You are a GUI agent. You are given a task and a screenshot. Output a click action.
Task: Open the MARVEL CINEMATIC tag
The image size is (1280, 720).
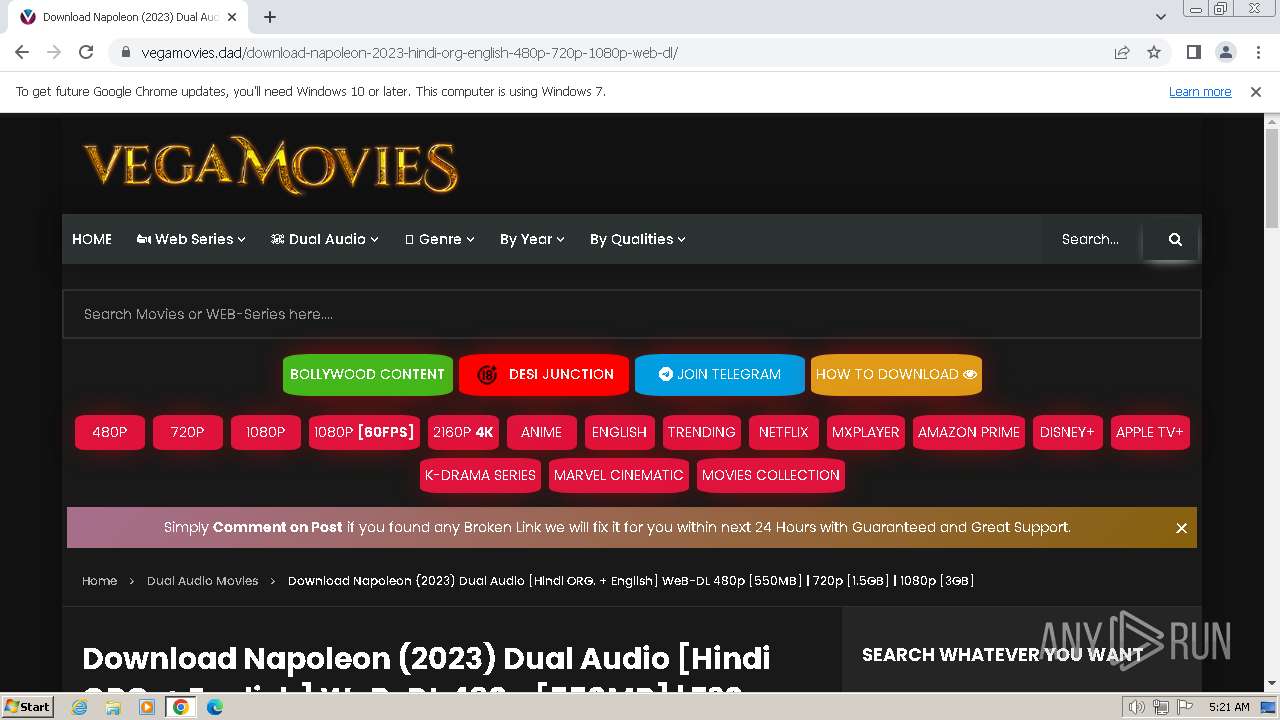(619, 475)
